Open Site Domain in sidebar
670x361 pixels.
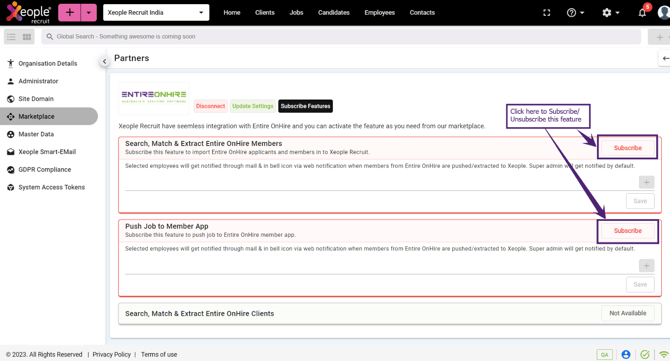(36, 99)
